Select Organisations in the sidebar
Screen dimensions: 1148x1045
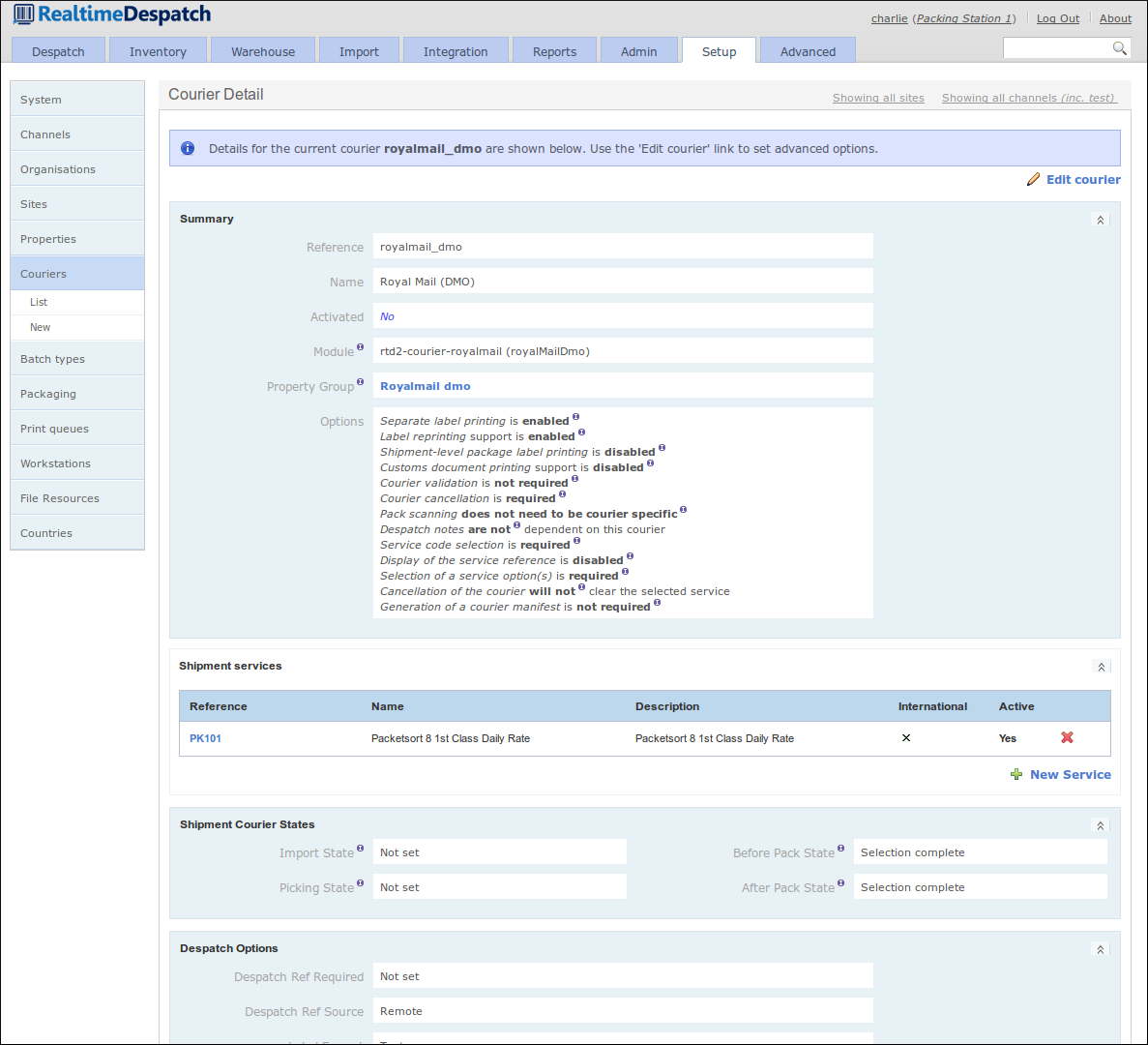(77, 169)
